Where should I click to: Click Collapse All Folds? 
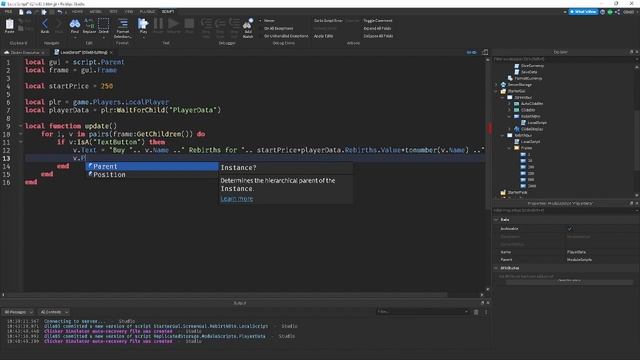coord(378,36)
